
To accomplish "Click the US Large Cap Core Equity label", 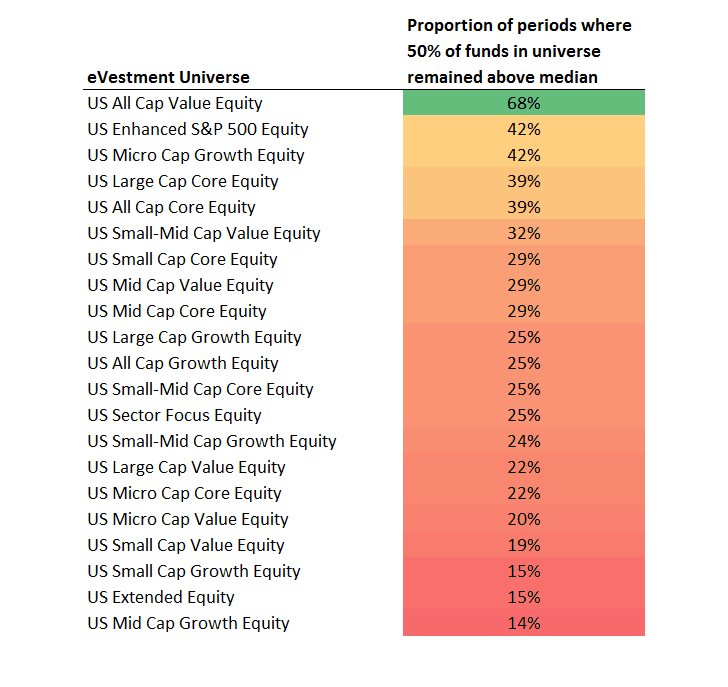I will pyautogui.click(x=183, y=181).
